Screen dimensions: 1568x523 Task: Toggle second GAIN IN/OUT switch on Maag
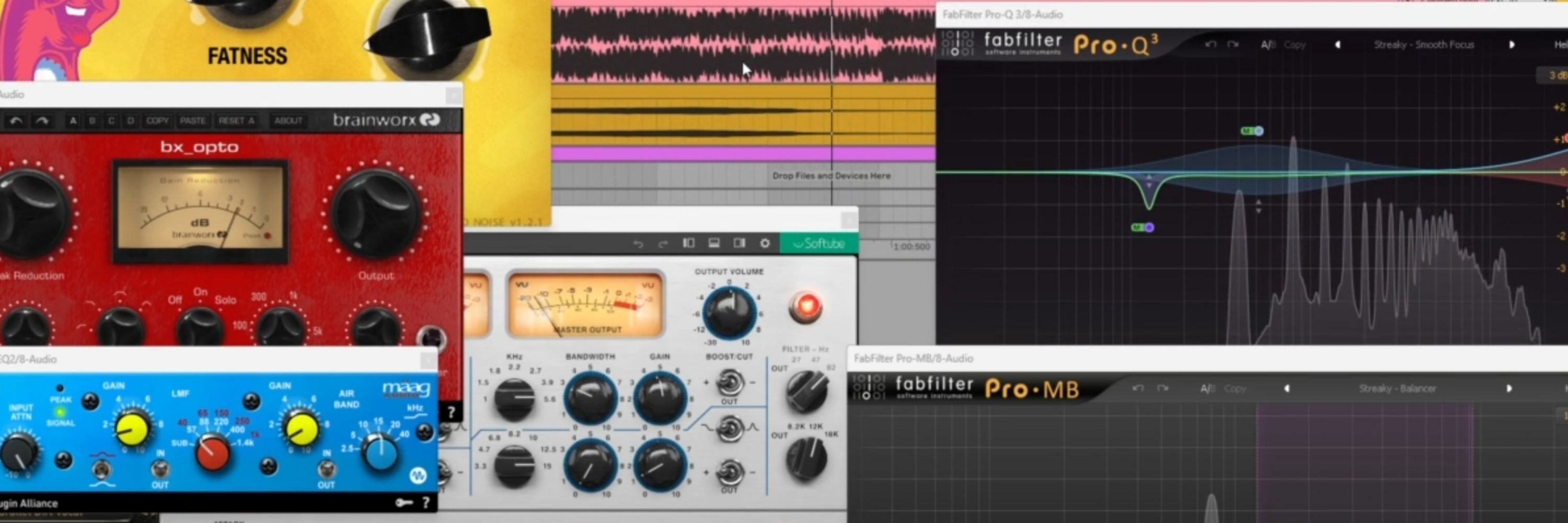[326, 470]
